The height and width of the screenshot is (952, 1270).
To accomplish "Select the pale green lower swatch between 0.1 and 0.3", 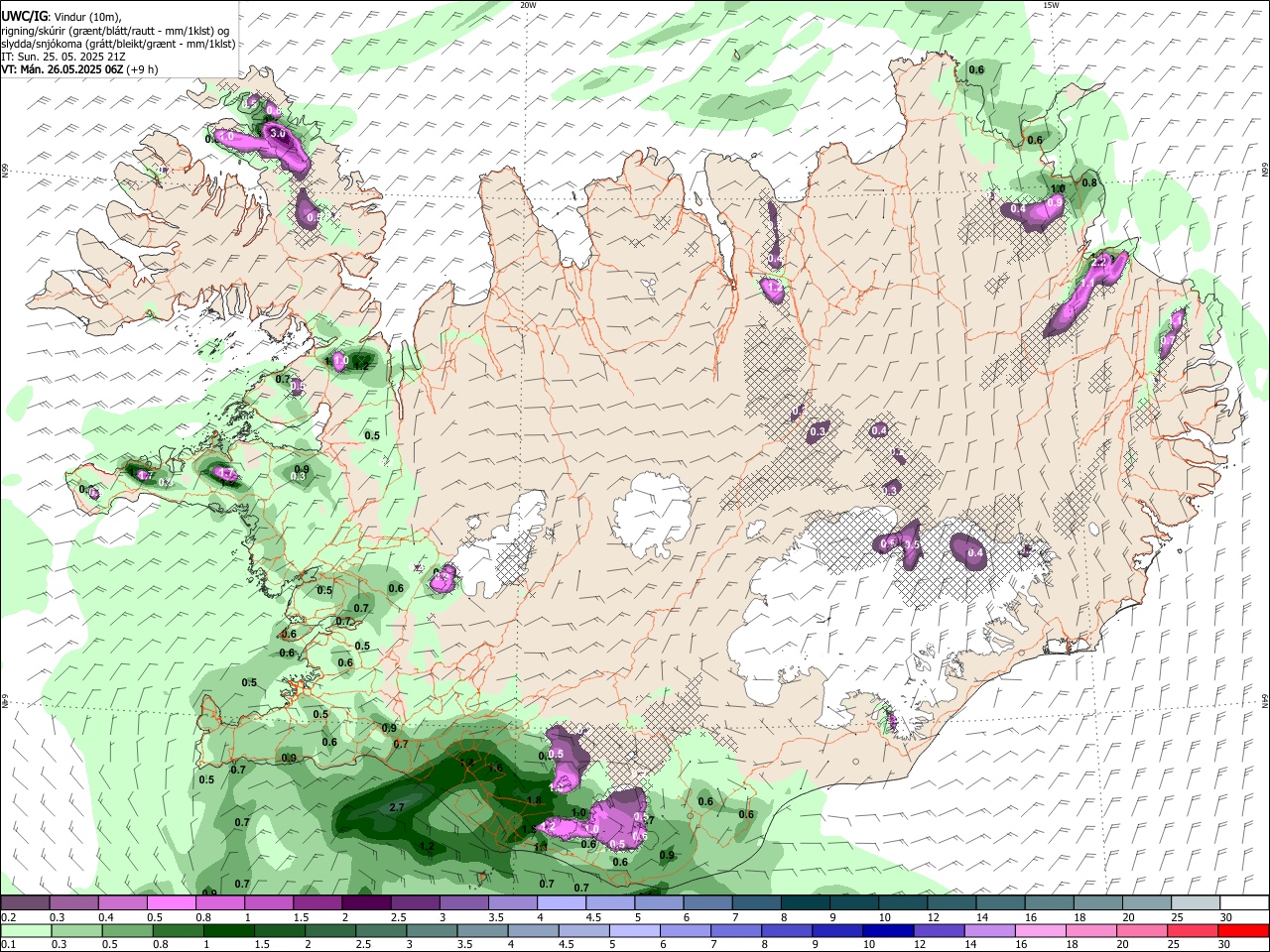I will (x=26, y=930).
